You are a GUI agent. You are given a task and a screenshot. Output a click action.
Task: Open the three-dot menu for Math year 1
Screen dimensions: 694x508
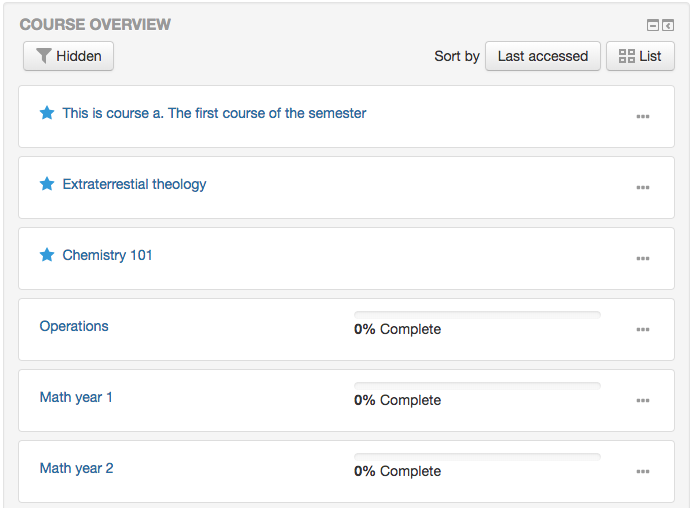[x=643, y=400]
